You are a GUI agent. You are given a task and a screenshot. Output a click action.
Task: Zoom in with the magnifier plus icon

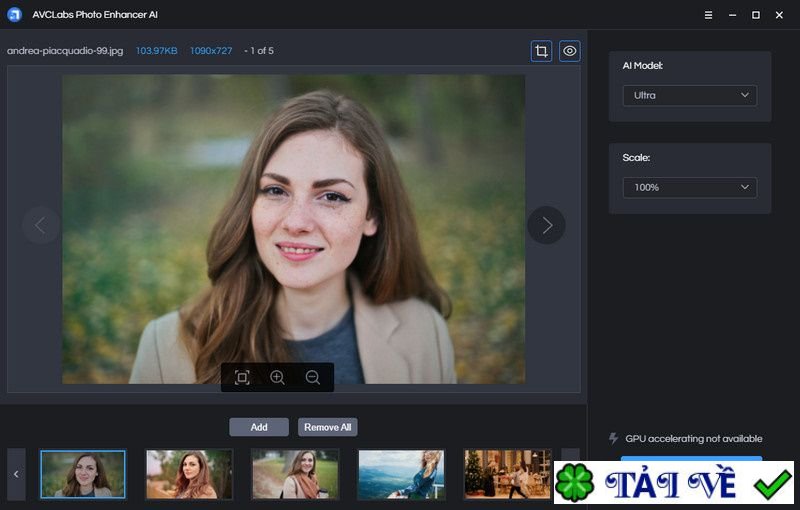tap(277, 377)
